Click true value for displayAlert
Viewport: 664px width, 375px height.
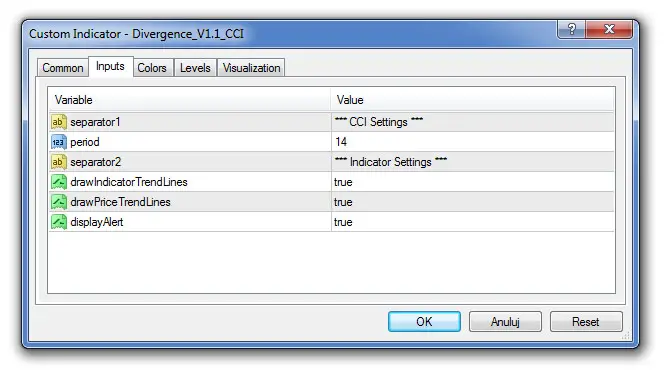click(343, 222)
